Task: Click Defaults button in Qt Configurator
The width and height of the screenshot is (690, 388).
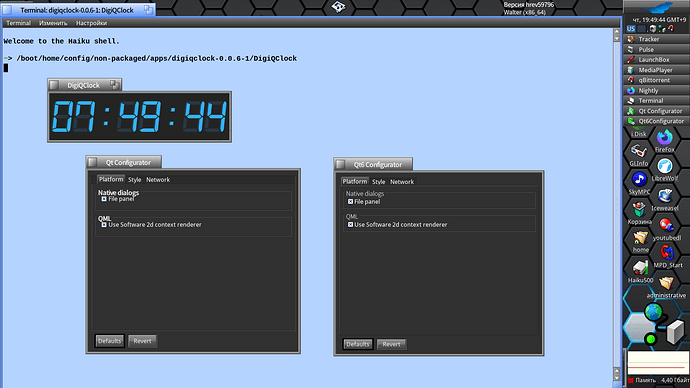Action: [109, 341]
